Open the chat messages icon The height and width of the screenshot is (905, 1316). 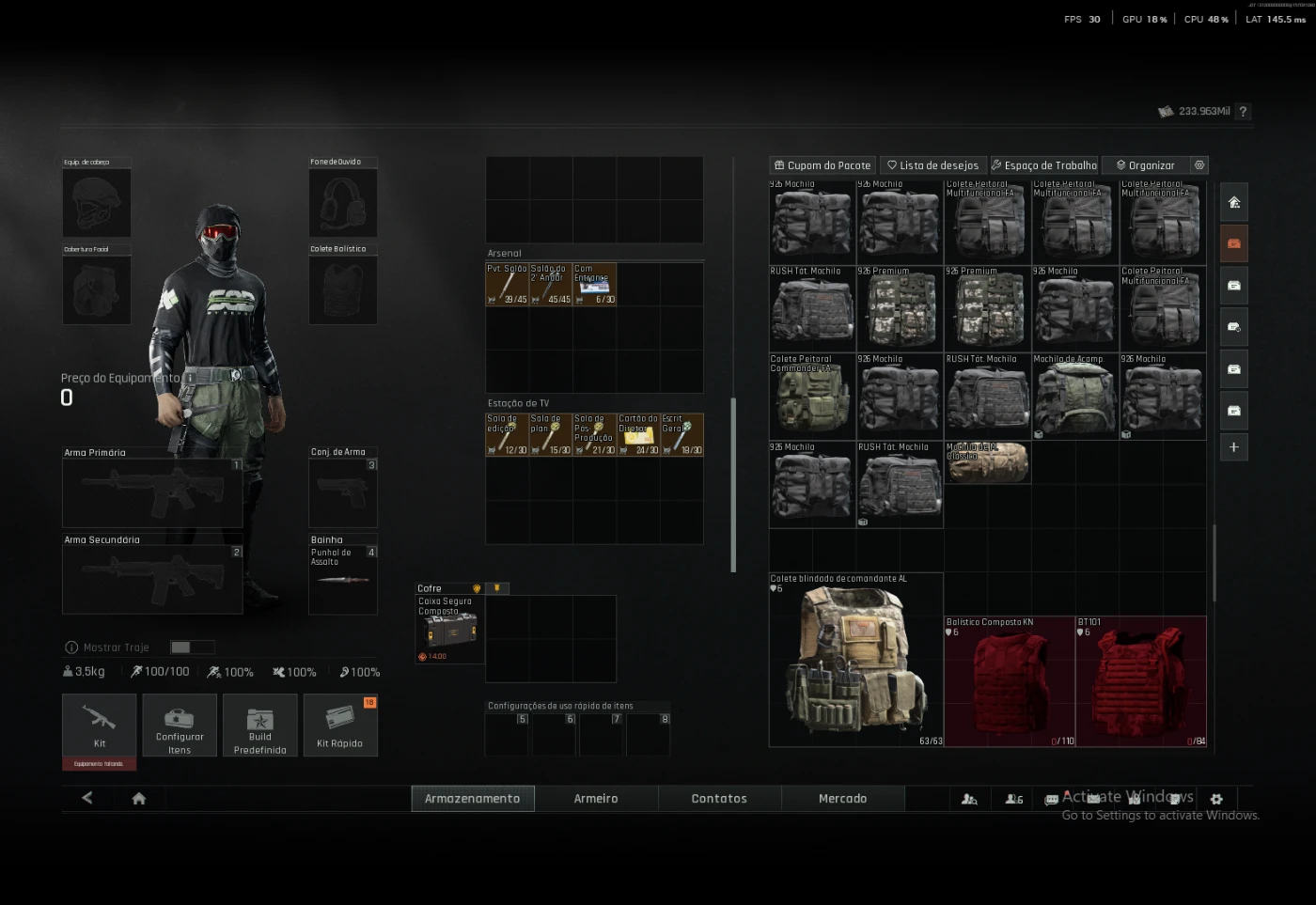pos(1052,799)
